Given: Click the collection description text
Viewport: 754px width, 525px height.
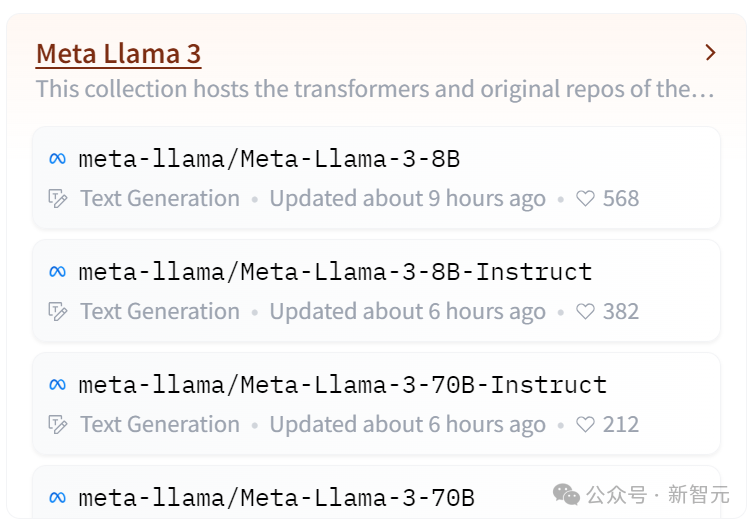Looking at the screenshot, I should [375, 89].
